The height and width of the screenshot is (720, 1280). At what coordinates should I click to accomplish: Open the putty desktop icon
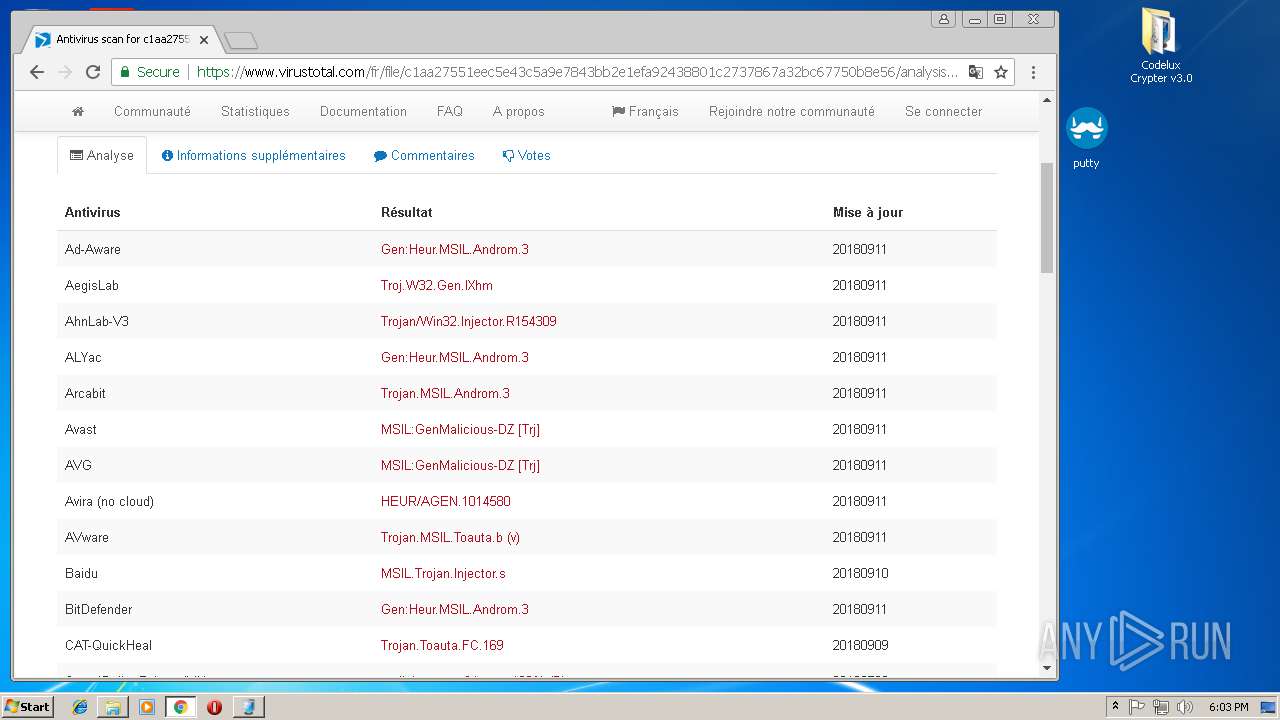tap(1086, 138)
